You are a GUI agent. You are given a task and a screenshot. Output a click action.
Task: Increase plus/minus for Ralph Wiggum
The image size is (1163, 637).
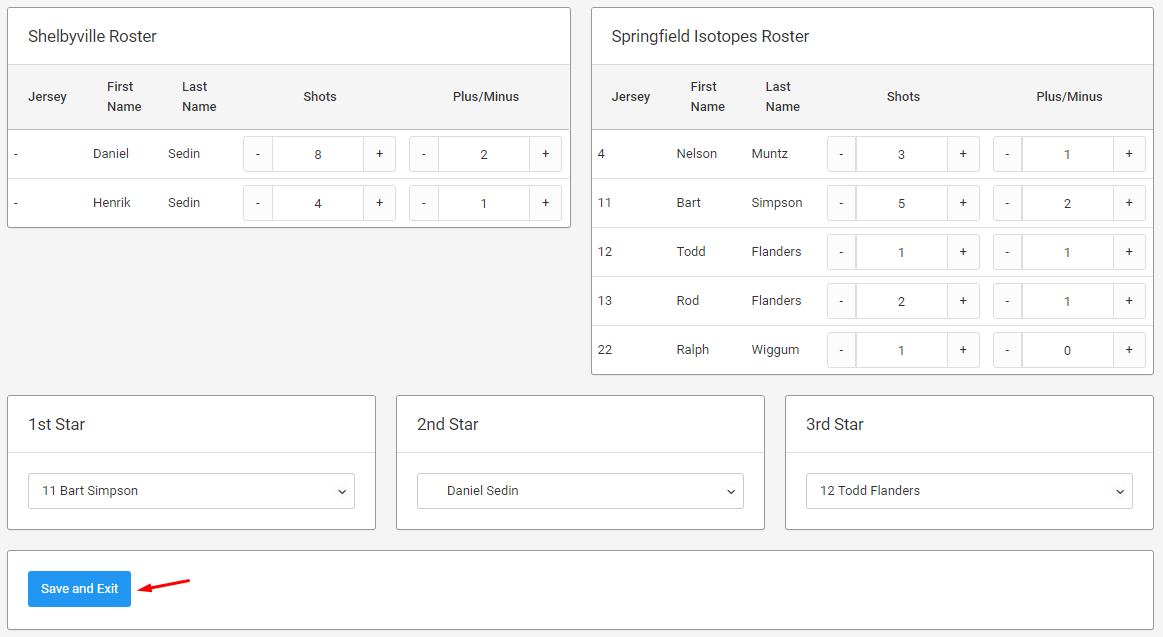pos(1129,350)
